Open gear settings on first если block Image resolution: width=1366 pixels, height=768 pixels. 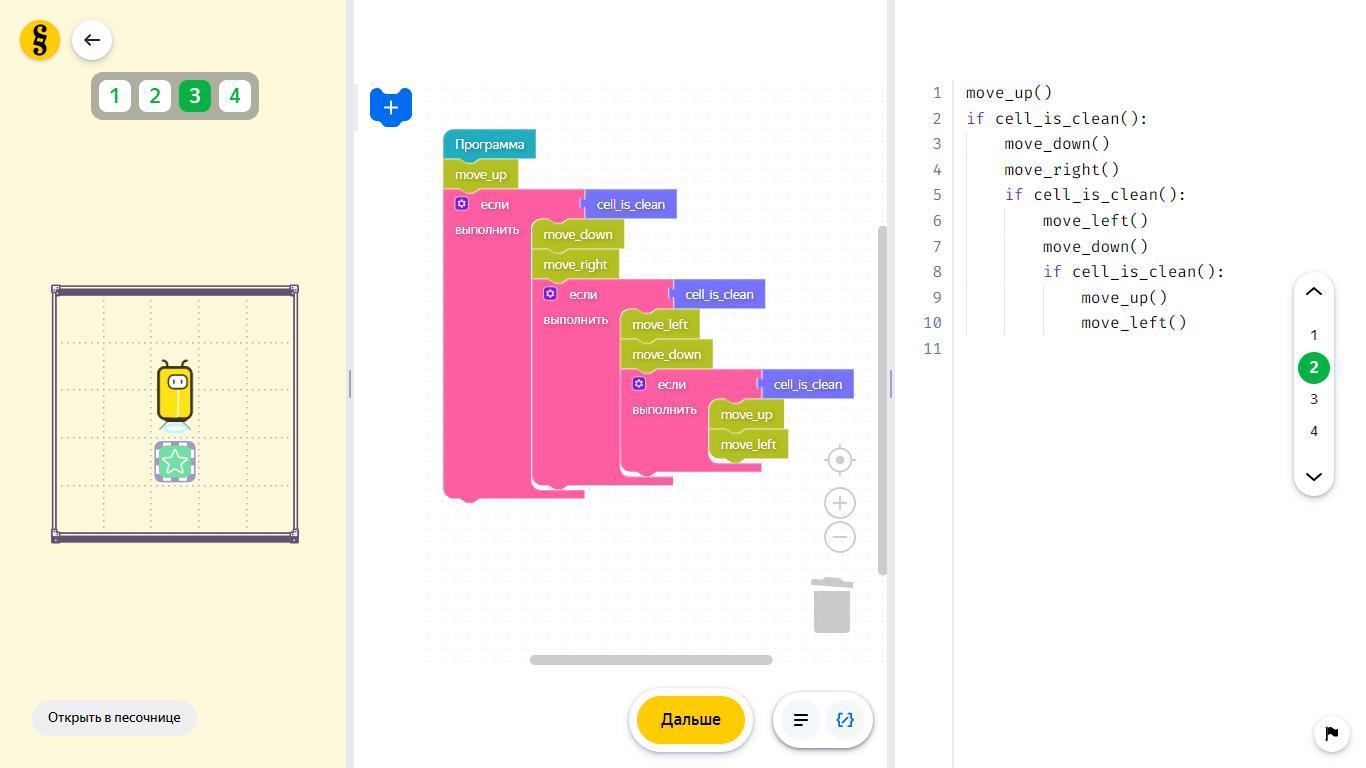(462, 204)
